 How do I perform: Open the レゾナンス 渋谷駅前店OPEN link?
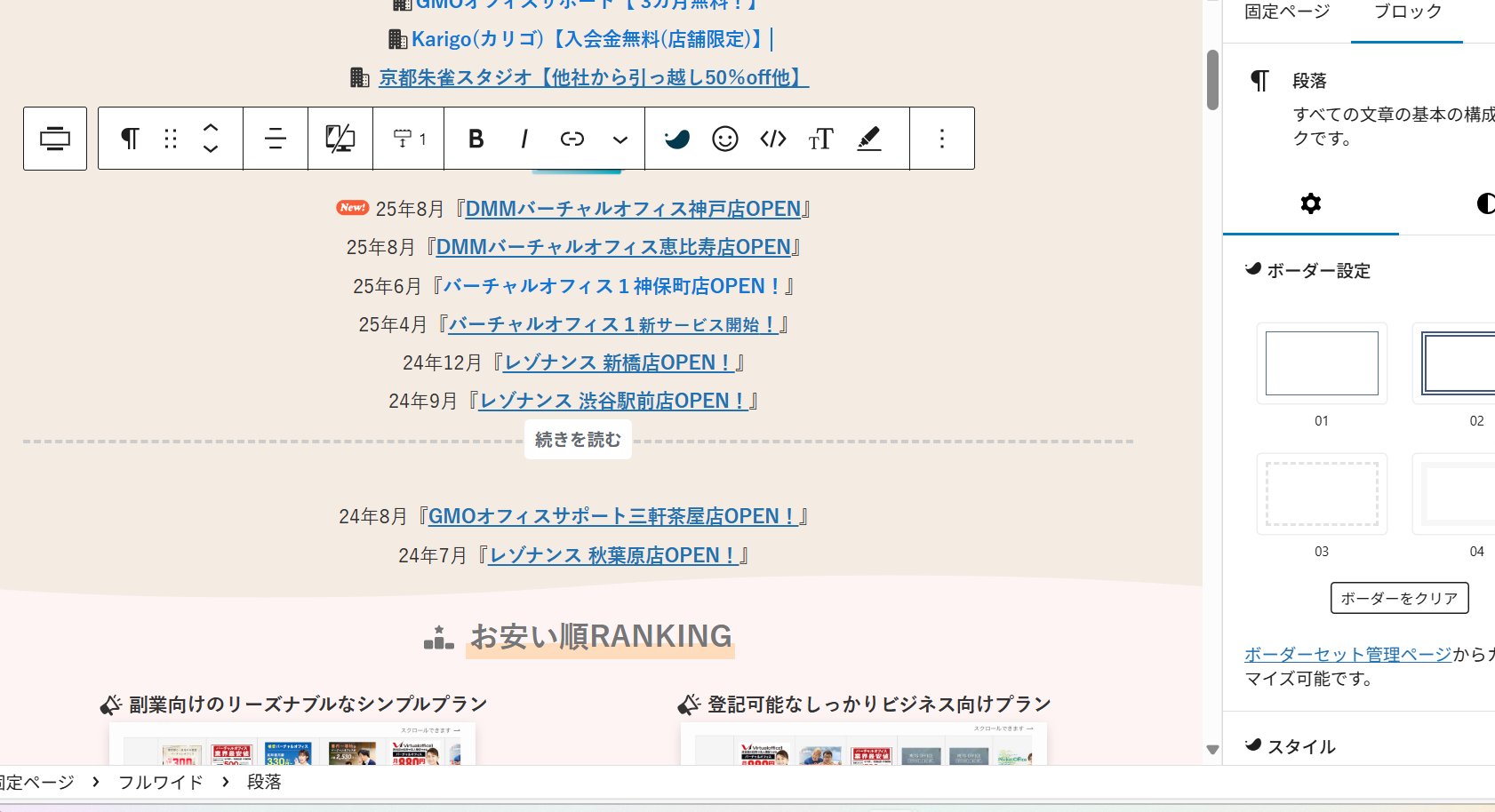(x=613, y=401)
